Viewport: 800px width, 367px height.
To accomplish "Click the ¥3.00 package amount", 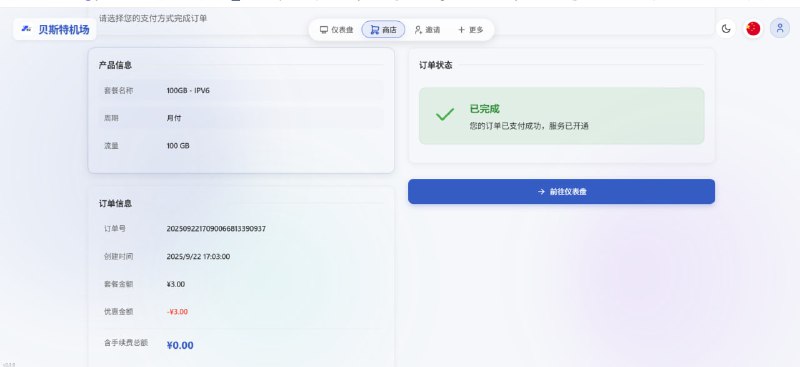I will point(176,284).
